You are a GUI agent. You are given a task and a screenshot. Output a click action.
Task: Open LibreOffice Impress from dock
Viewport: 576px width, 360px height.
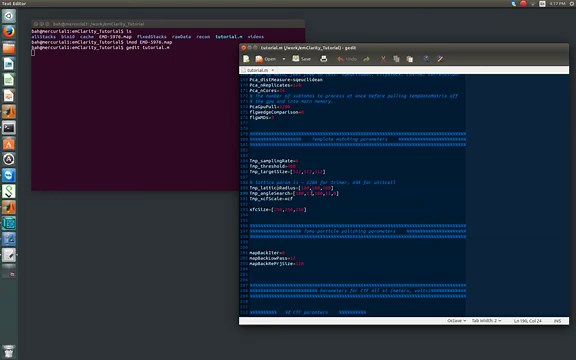point(9,96)
